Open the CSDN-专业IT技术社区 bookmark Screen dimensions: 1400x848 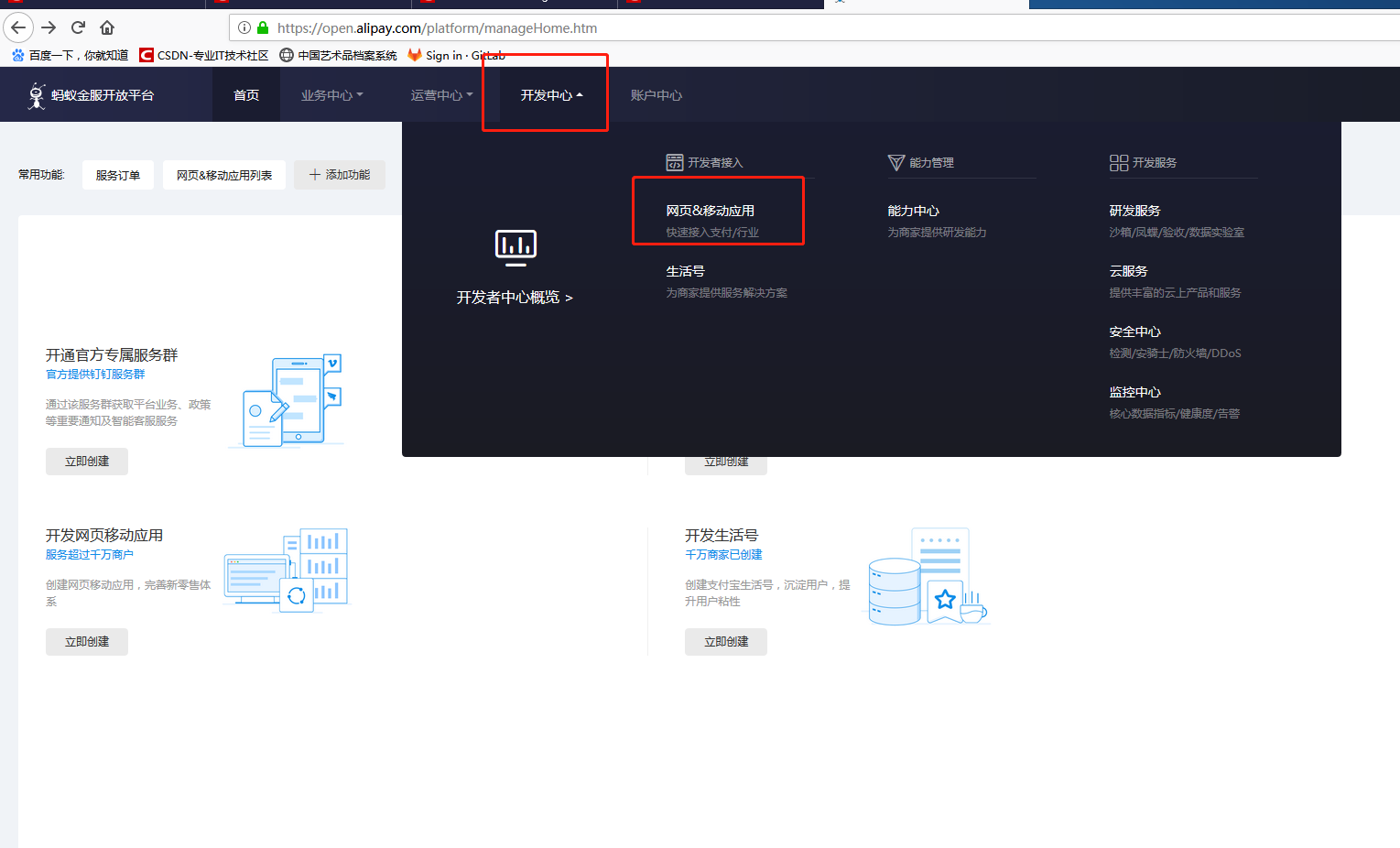(x=204, y=55)
